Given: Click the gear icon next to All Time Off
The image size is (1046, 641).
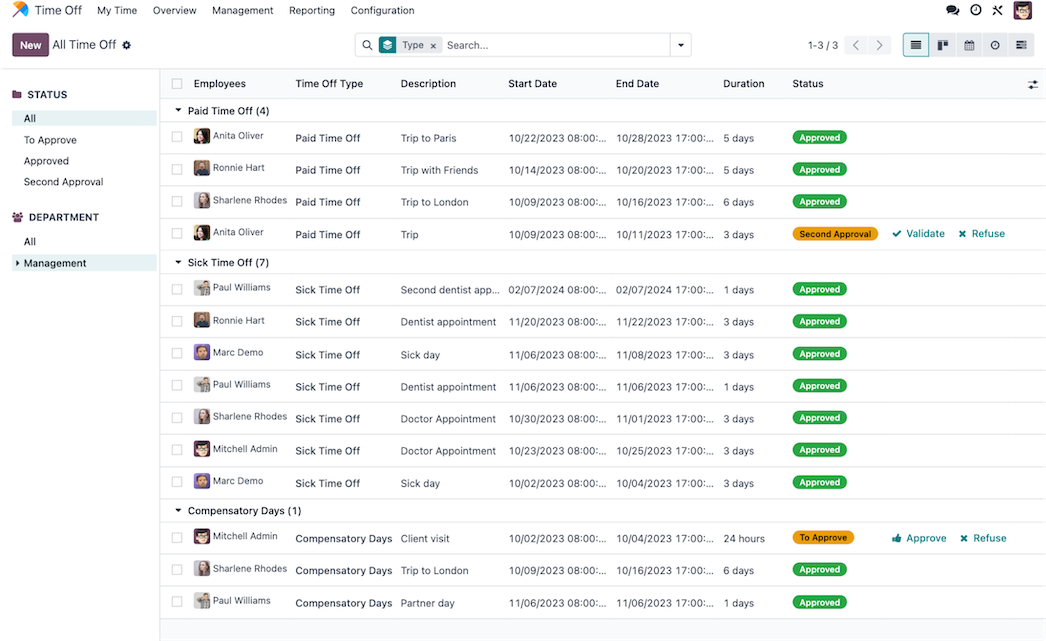Looking at the screenshot, I should tap(127, 45).
